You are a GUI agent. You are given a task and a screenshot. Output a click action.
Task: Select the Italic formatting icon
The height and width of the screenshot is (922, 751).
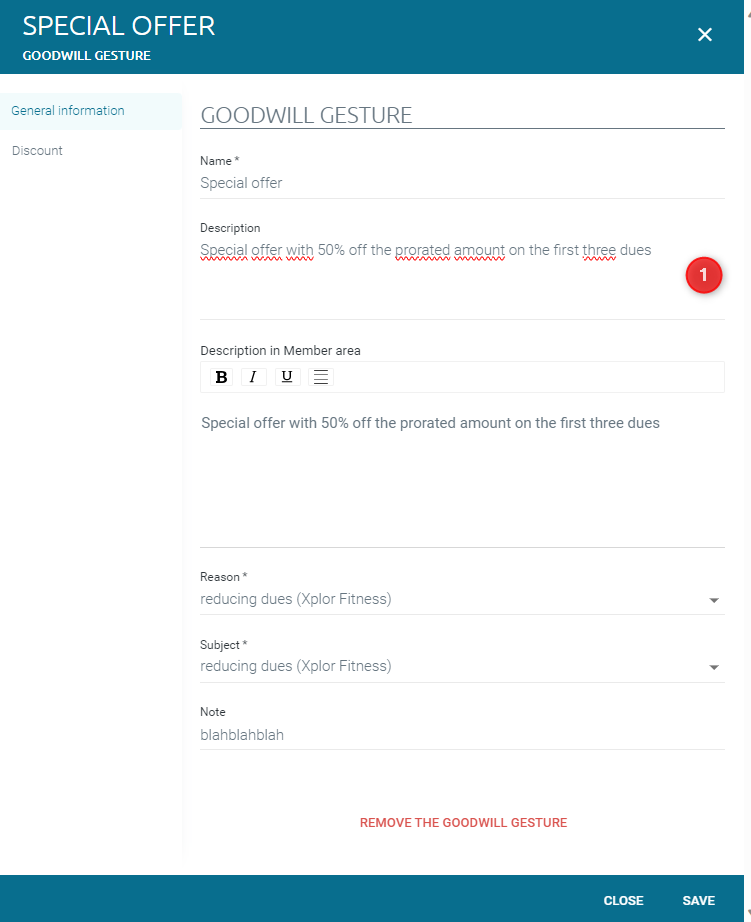tap(254, 377)
